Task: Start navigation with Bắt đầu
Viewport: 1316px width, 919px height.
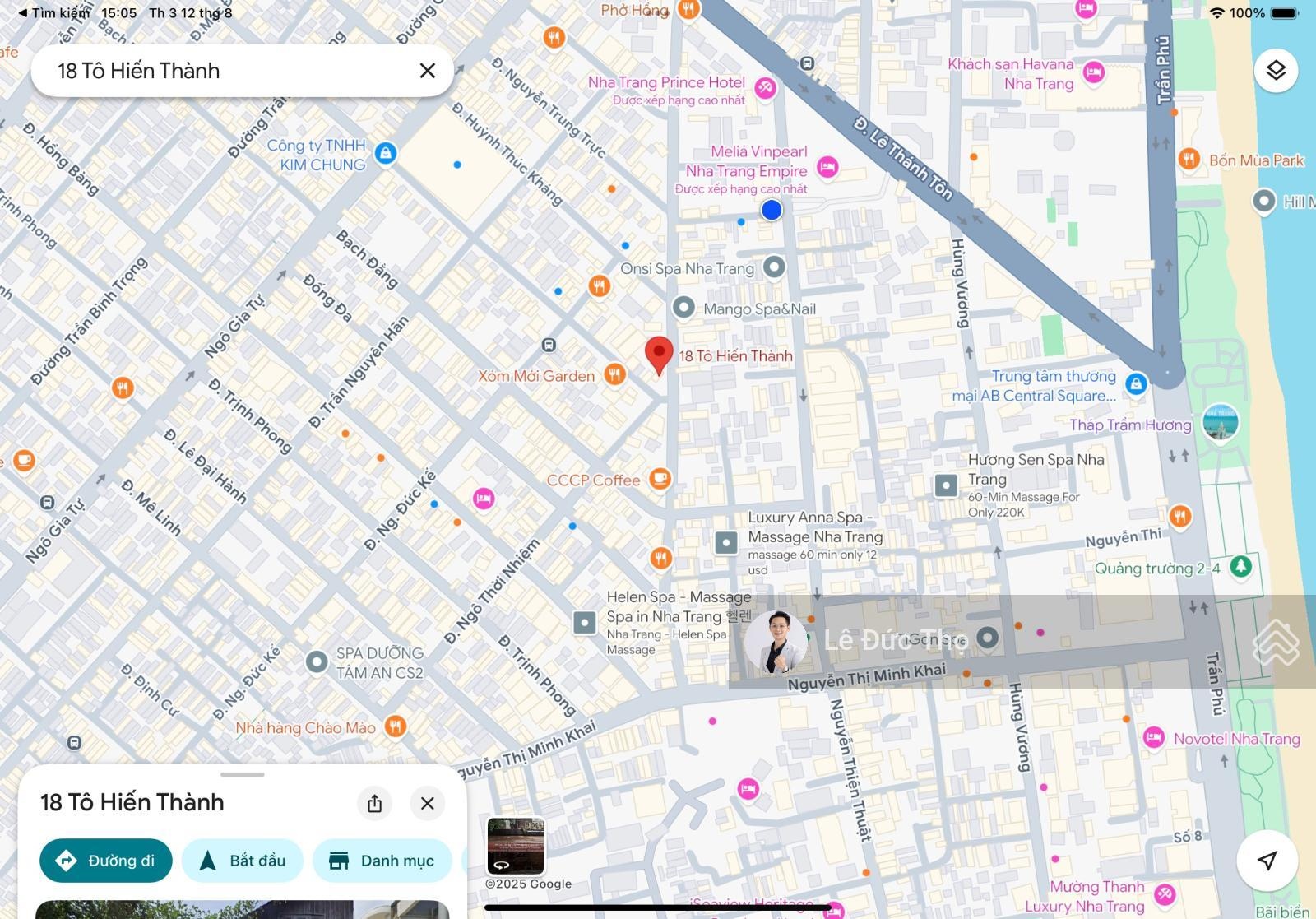Action: tap(243, 861)
